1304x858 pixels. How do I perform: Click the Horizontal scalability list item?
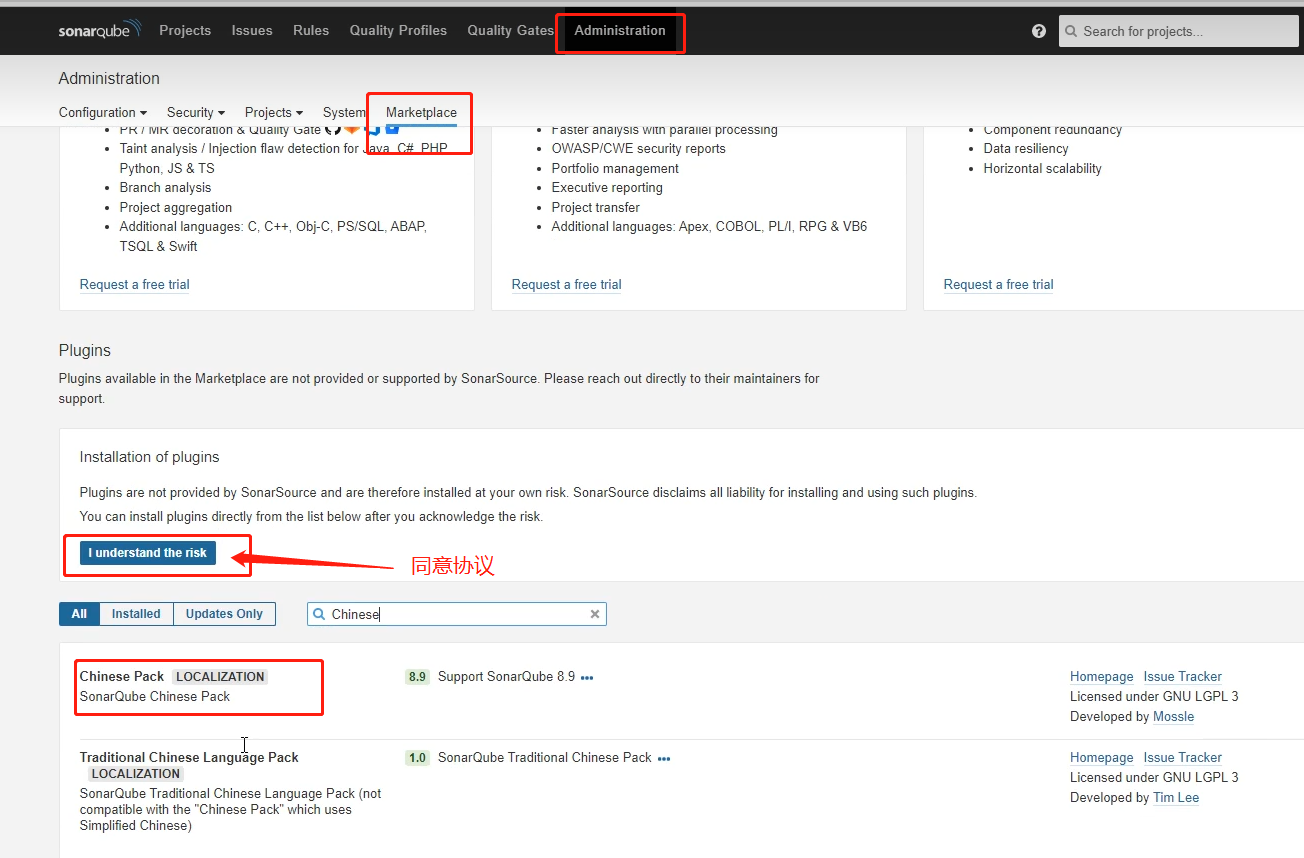coord(1043,168)
